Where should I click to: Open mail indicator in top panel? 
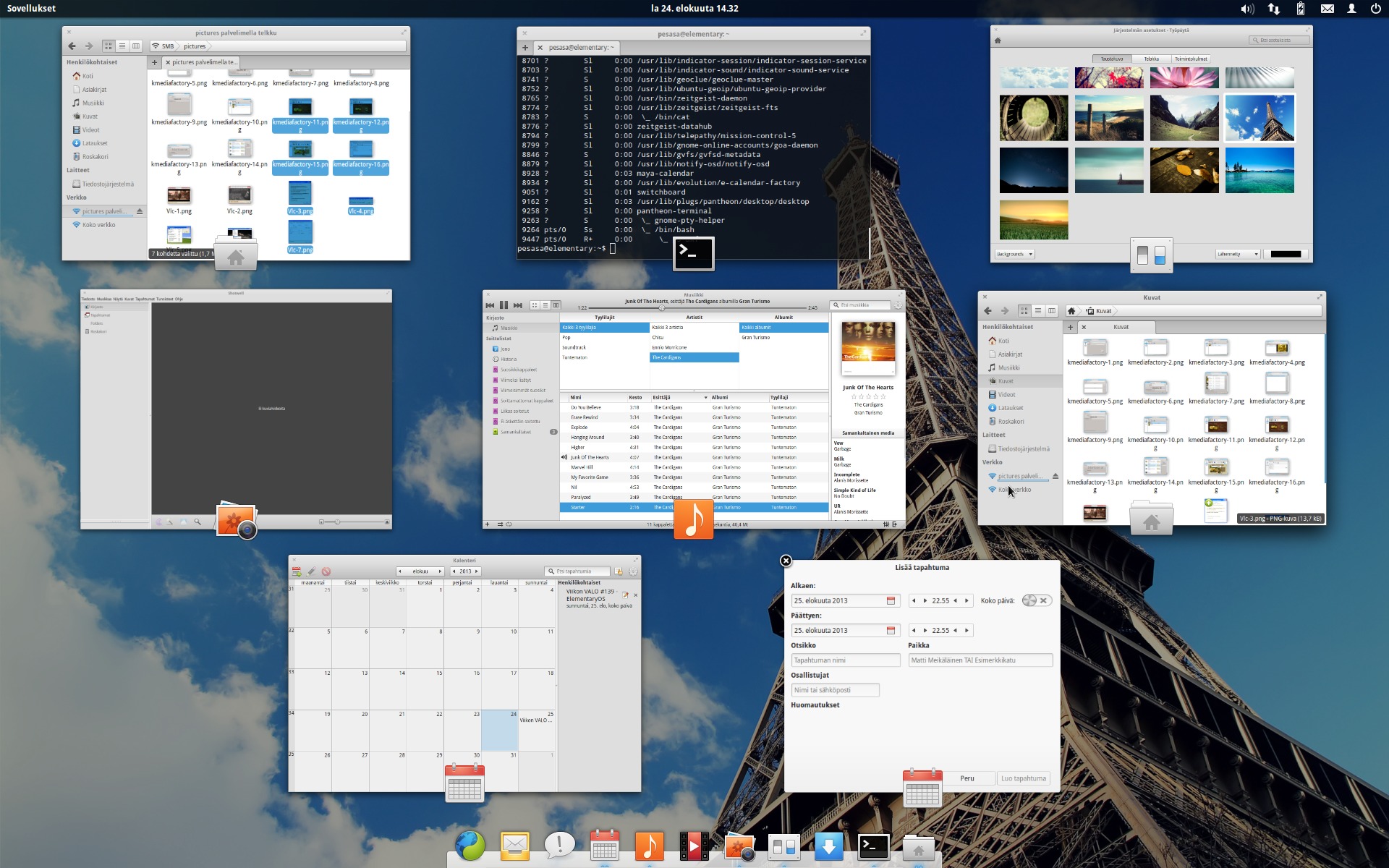coord(1327,9)
